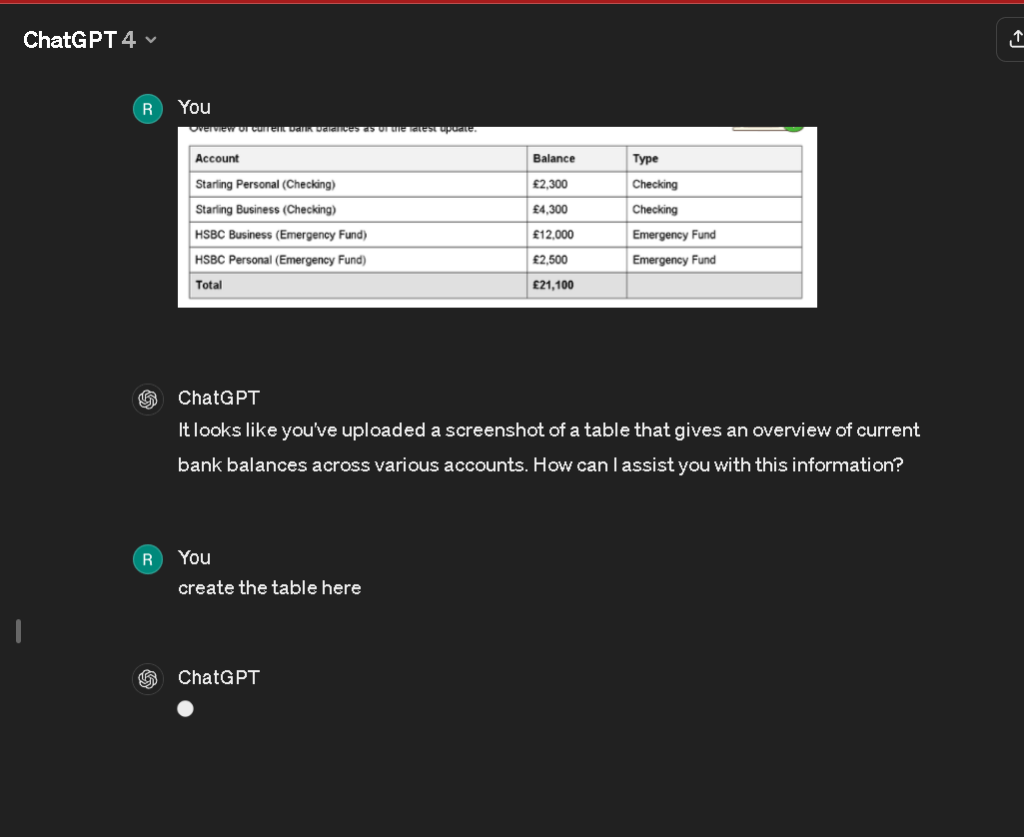Click ChatGPT's reply about the uploaded screenshot
The image size is (1024, 837).
tap(549, 447)
